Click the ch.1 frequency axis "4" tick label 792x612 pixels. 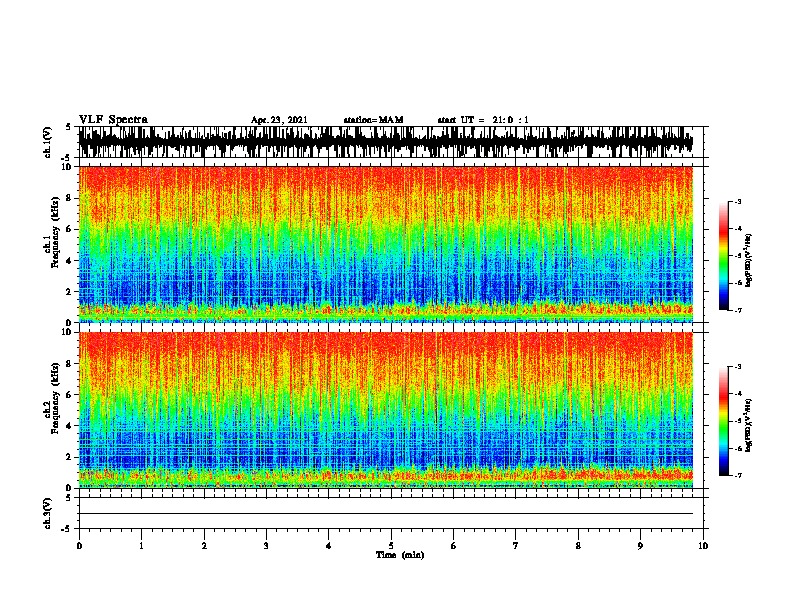(70, 261)
